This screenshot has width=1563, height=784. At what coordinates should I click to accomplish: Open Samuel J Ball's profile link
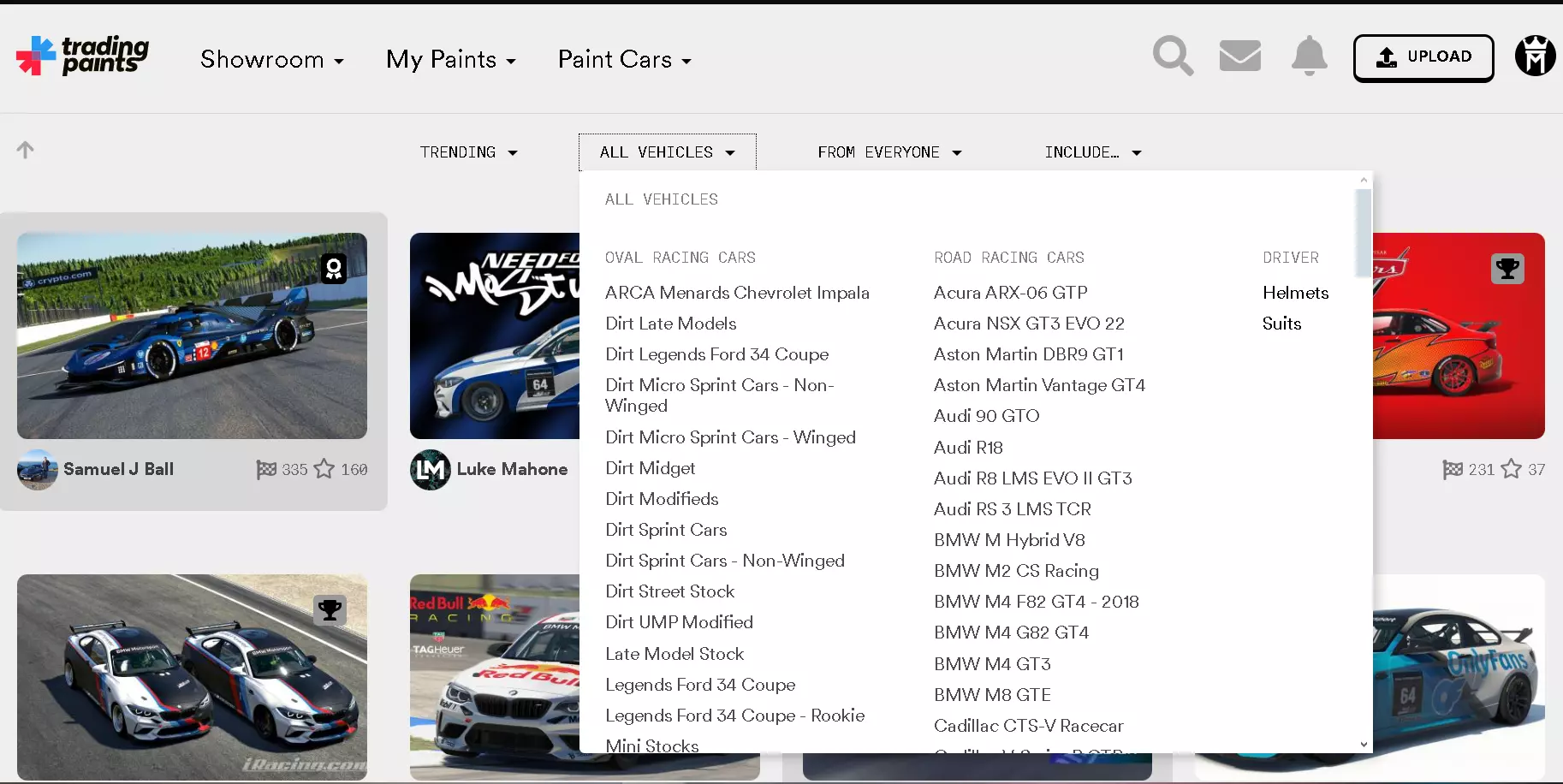(118, 469)
